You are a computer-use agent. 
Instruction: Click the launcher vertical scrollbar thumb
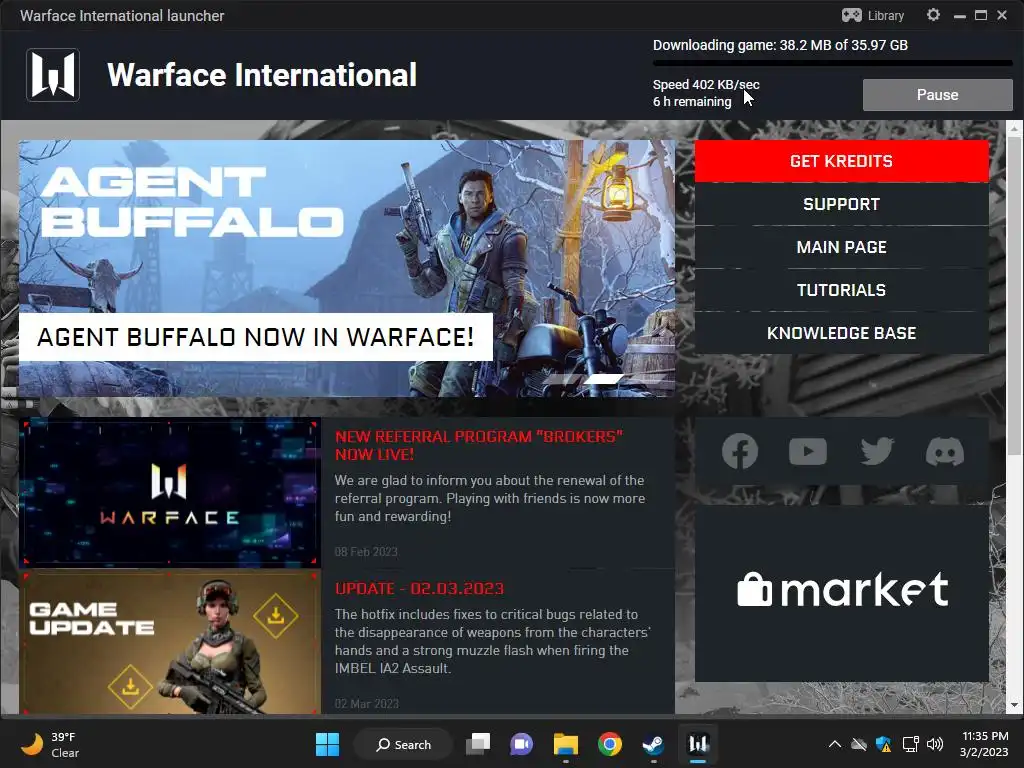click(x=1014, y=296)
